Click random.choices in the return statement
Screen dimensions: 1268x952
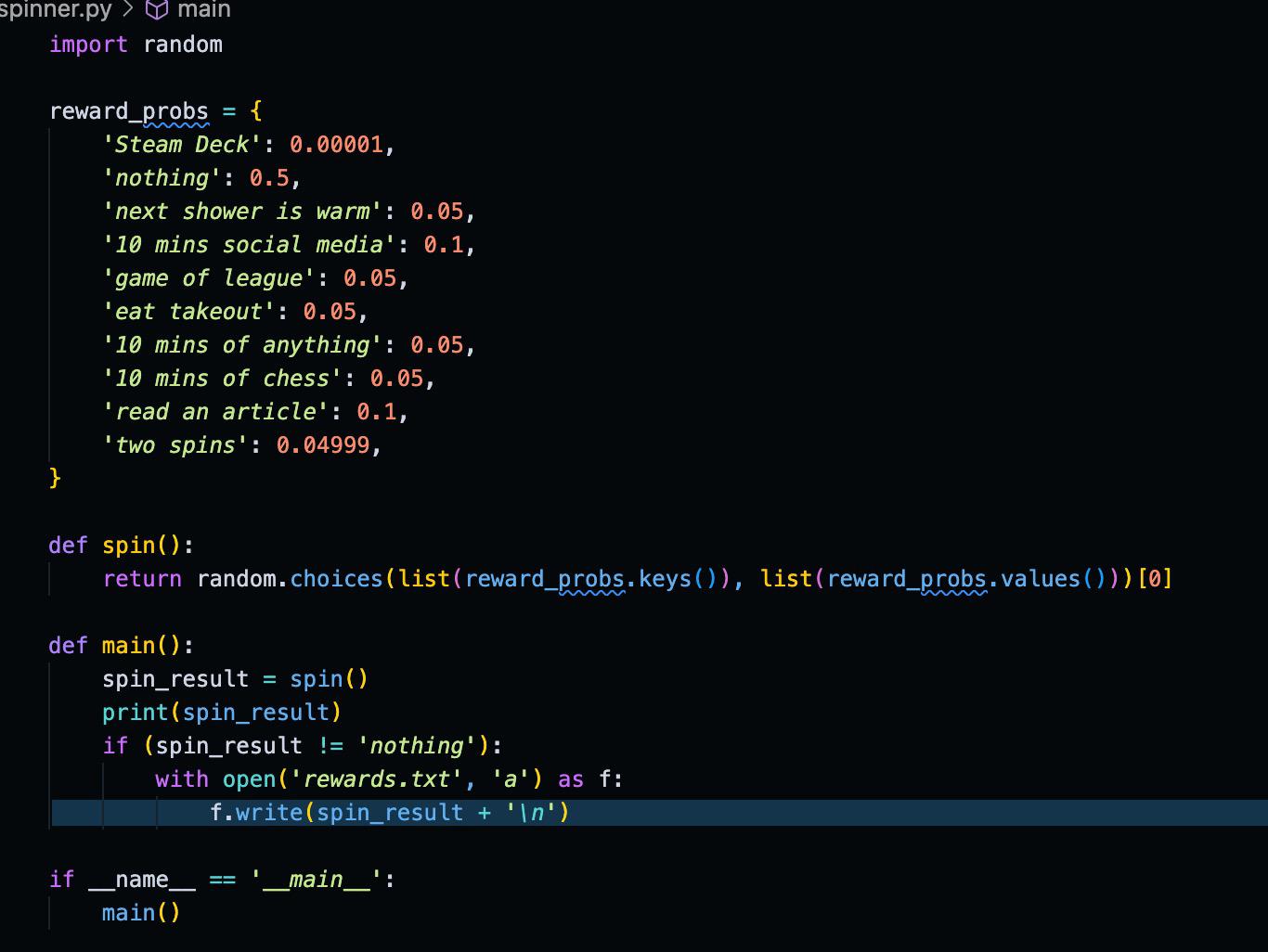pos(292,578)
